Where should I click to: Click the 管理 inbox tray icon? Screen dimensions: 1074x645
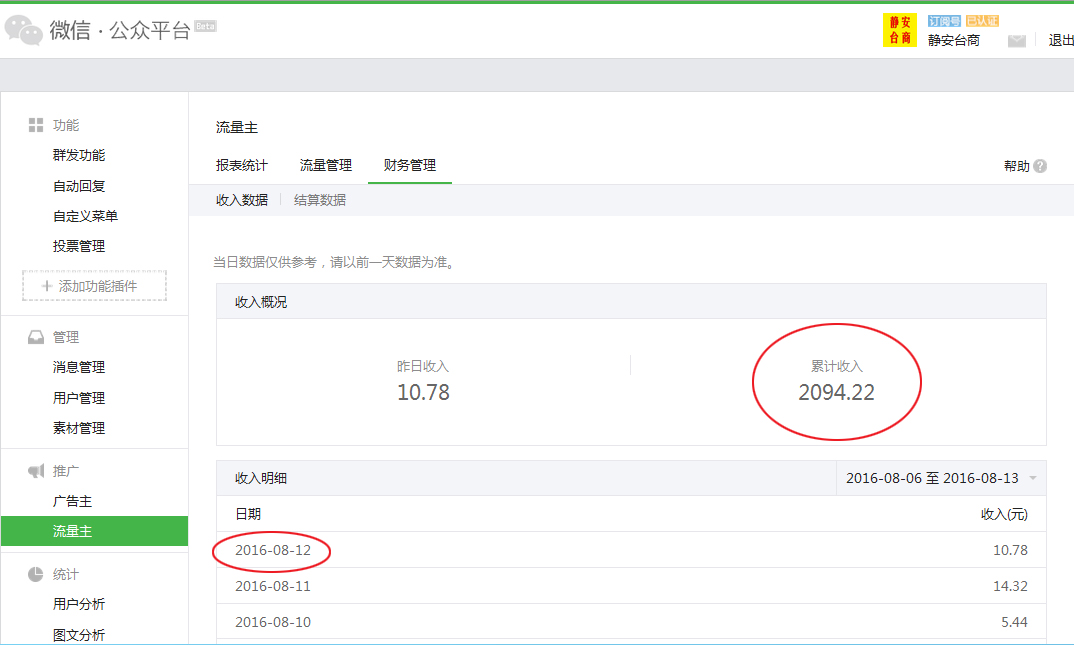36,337
